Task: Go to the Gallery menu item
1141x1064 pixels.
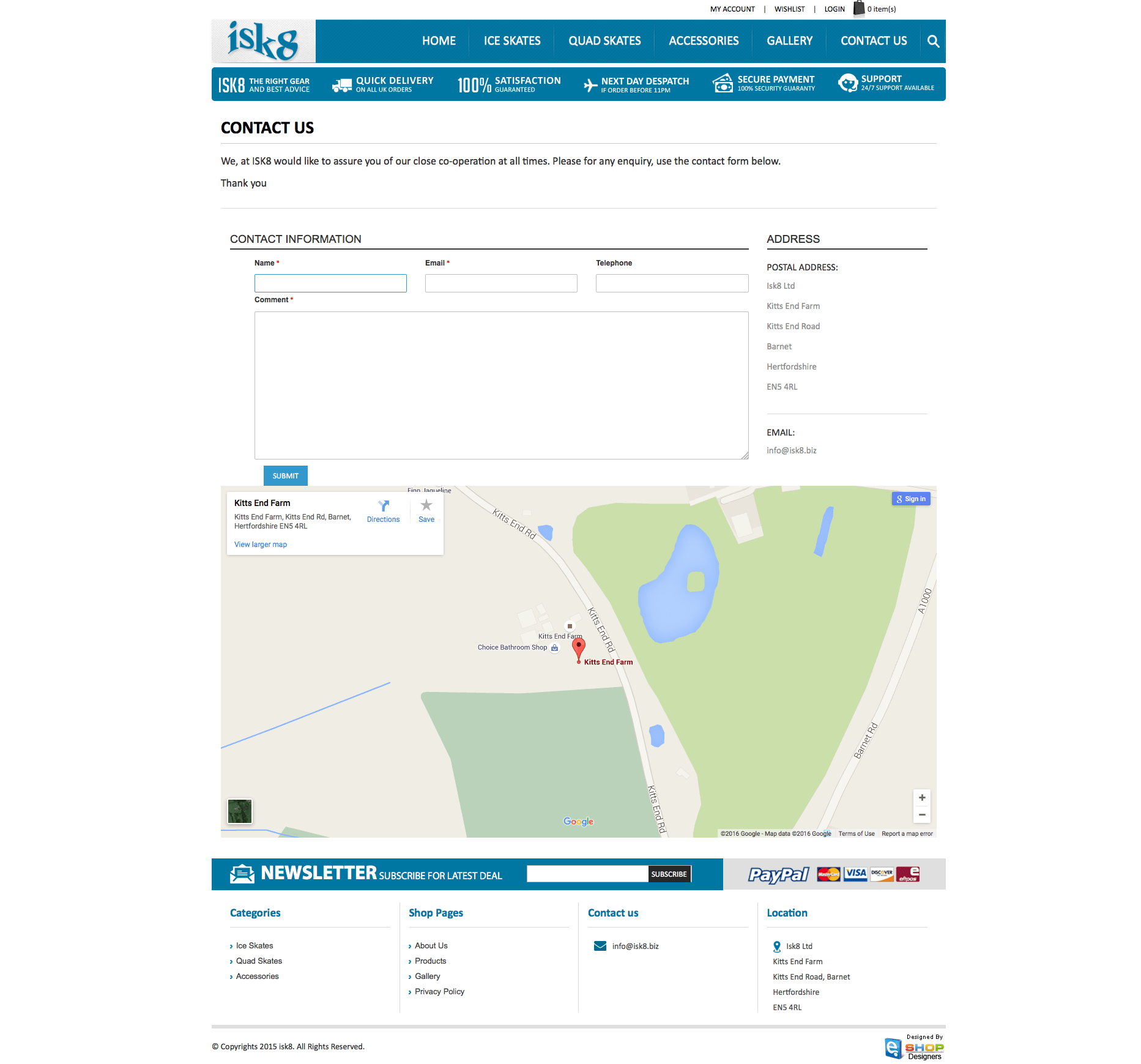Action: (789, 41)
